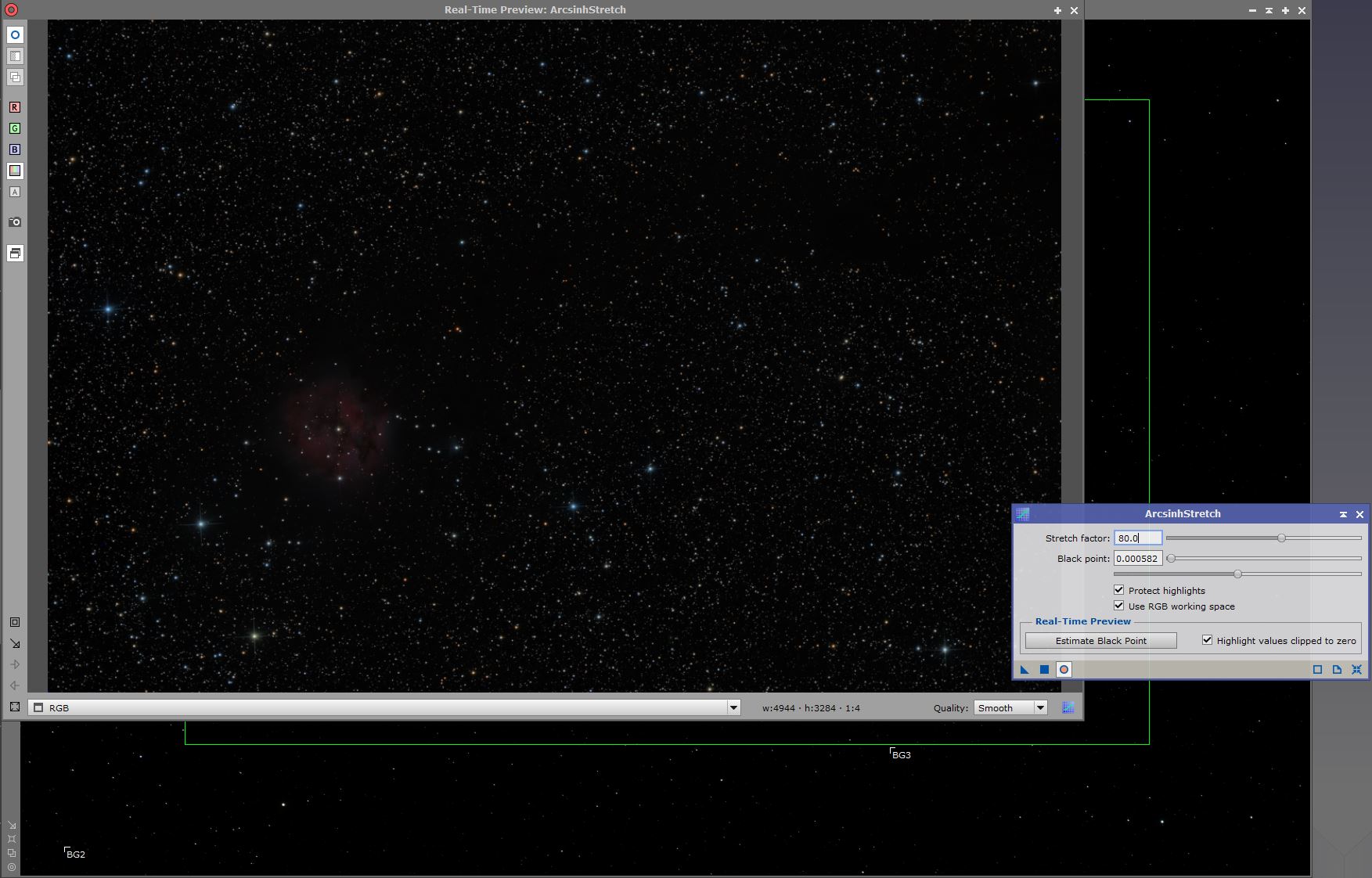Toggle the blue channel display button
The width and height of the screenshot is (1372, 878).
point(15,149)
